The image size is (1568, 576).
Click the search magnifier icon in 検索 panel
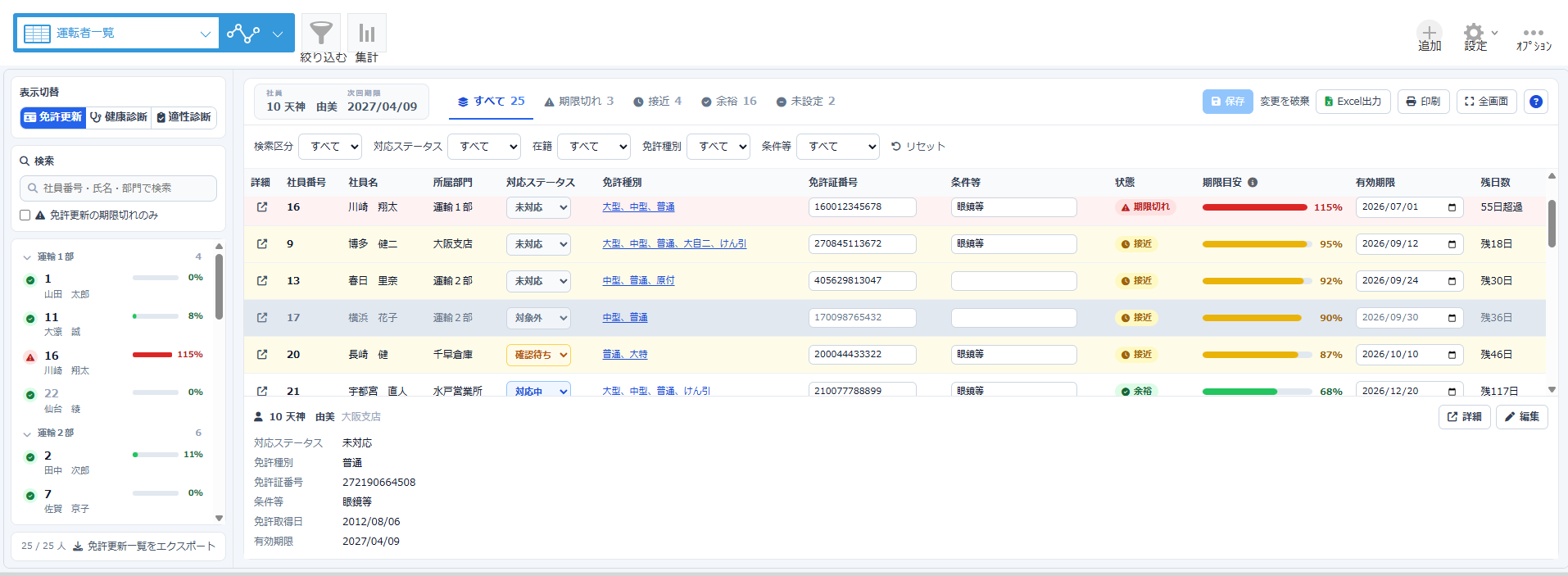[x=25, y=161]
